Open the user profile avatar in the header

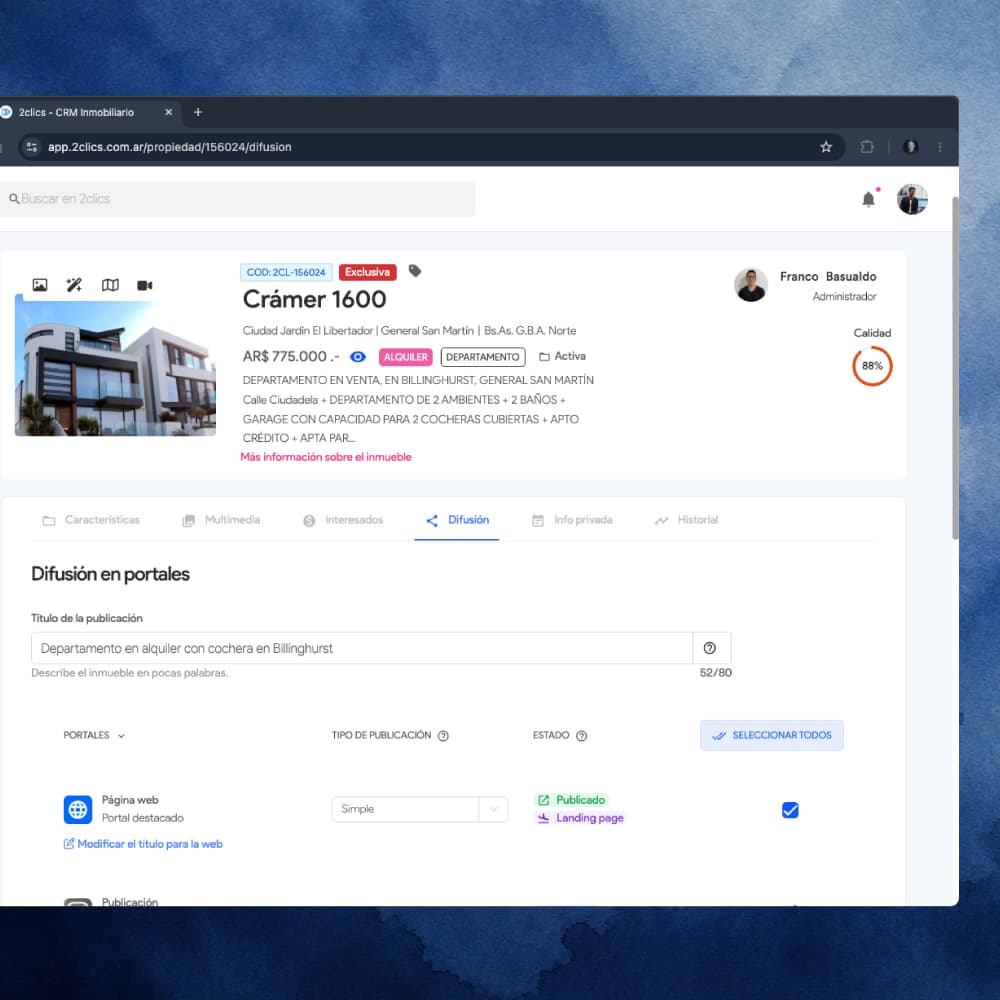pos(912,199)
